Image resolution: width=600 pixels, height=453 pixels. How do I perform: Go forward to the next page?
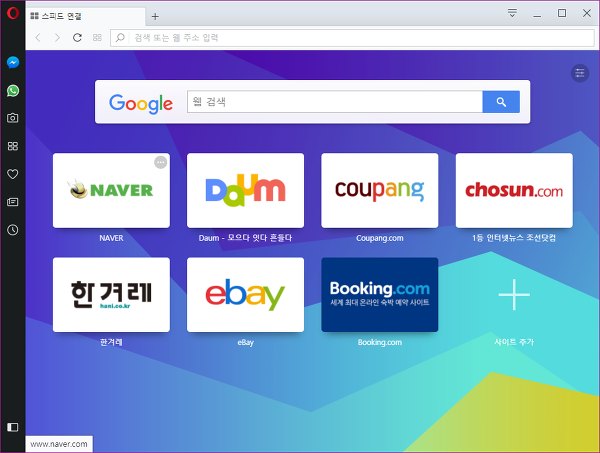pyautogui.click(x=57, y=37)
